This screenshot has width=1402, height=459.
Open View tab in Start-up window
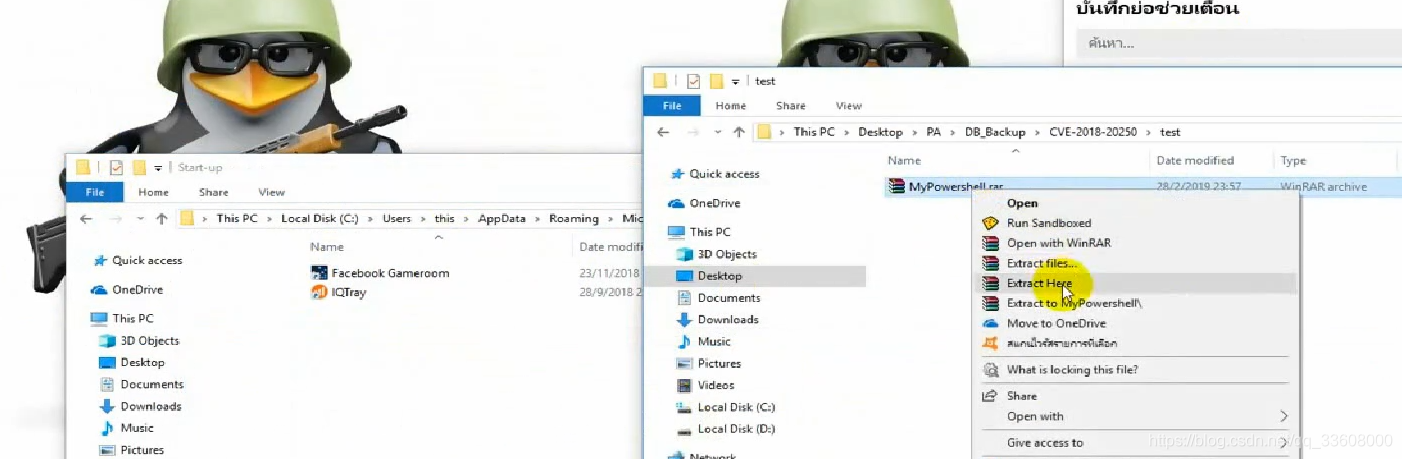[x=272, y=192]
